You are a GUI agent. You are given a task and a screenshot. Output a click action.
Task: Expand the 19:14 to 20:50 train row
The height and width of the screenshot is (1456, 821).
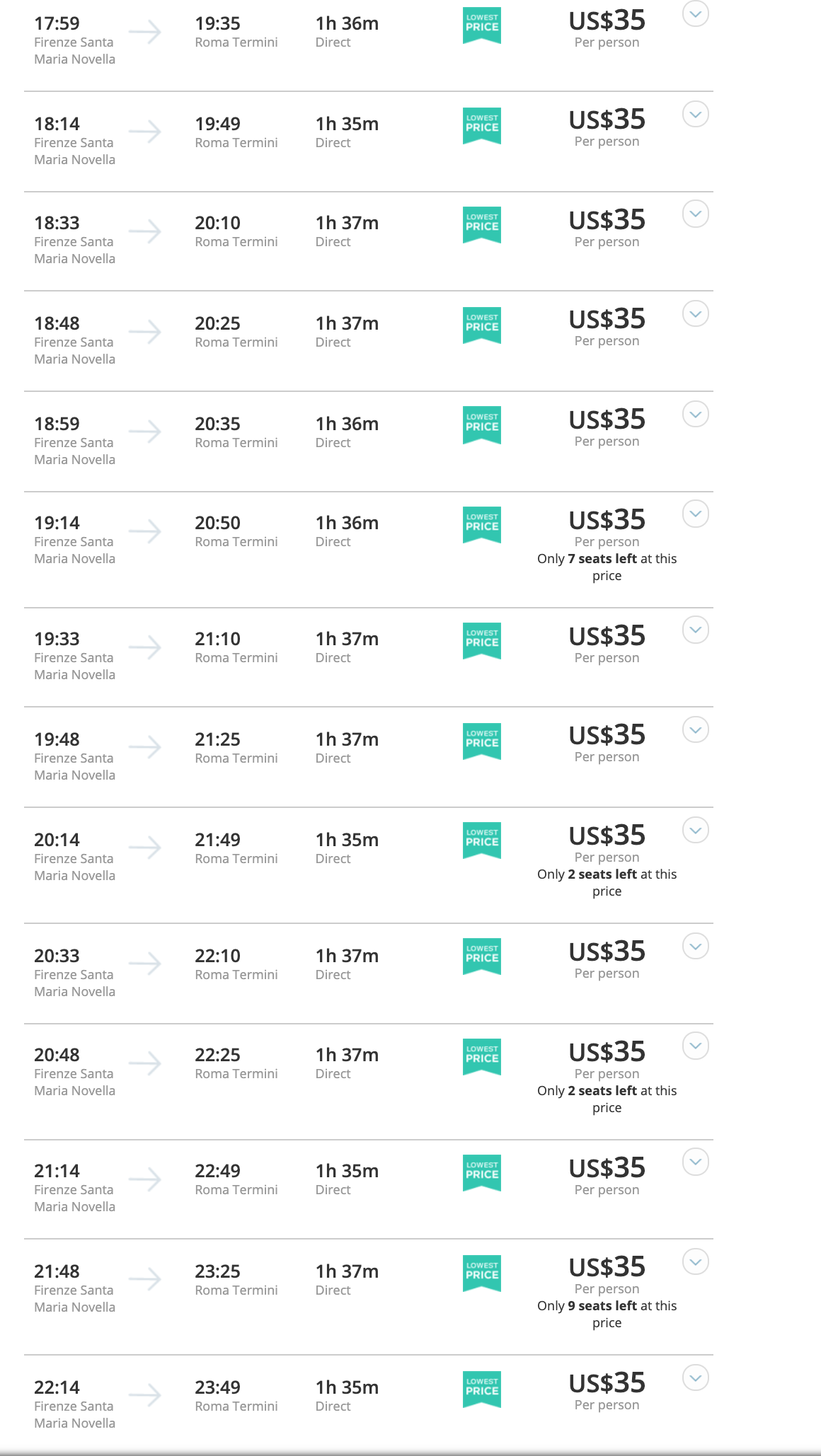(696, 514)
